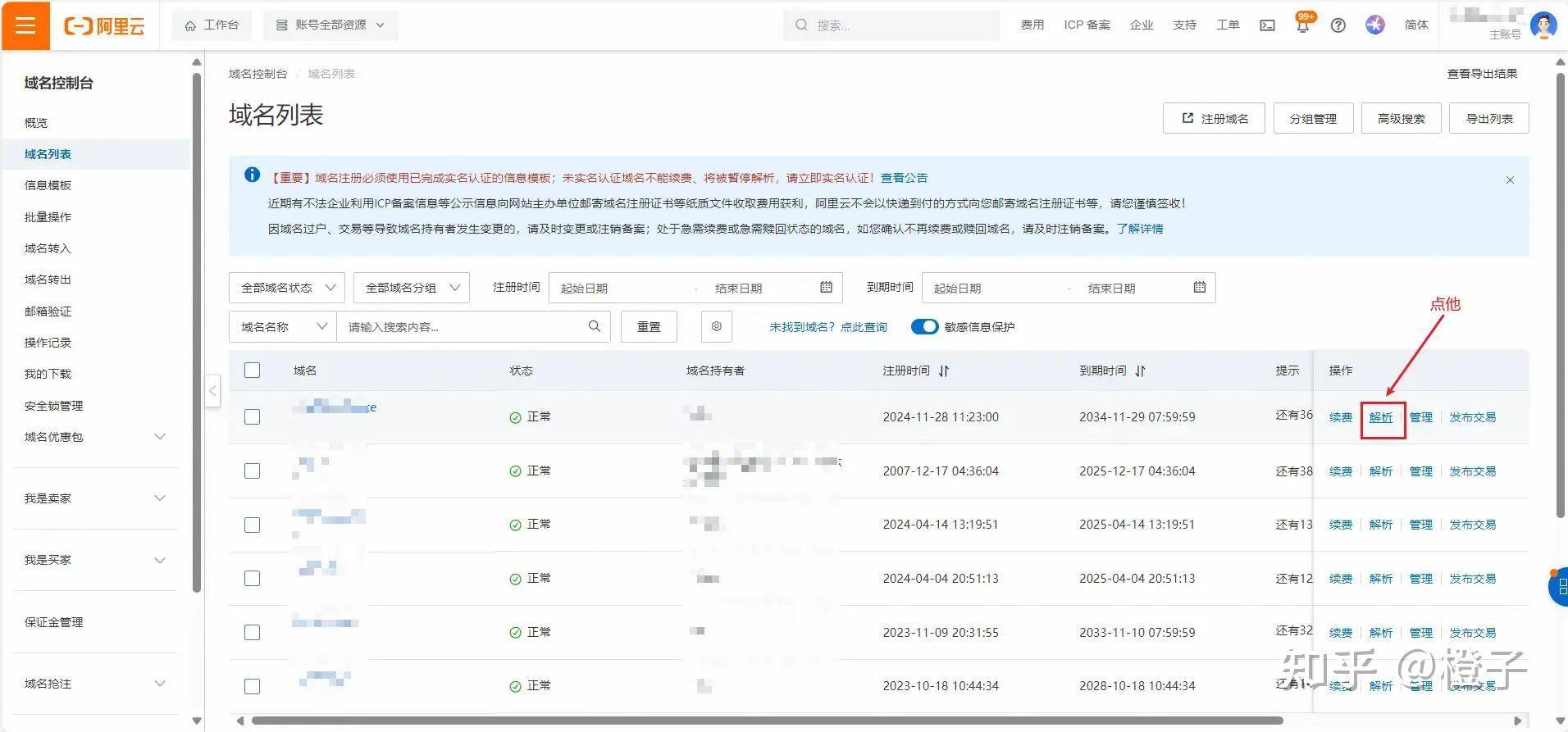Click 解析 for the 2024-11-28 domain
The image size is (1568, 732).
coord(1381,417)
